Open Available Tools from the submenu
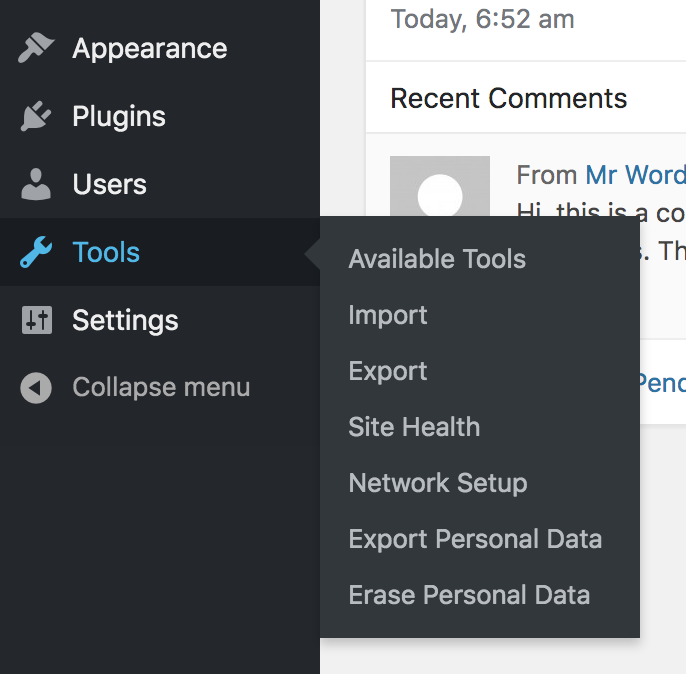This screenshot has width=686, height=674. click(437, 259)
